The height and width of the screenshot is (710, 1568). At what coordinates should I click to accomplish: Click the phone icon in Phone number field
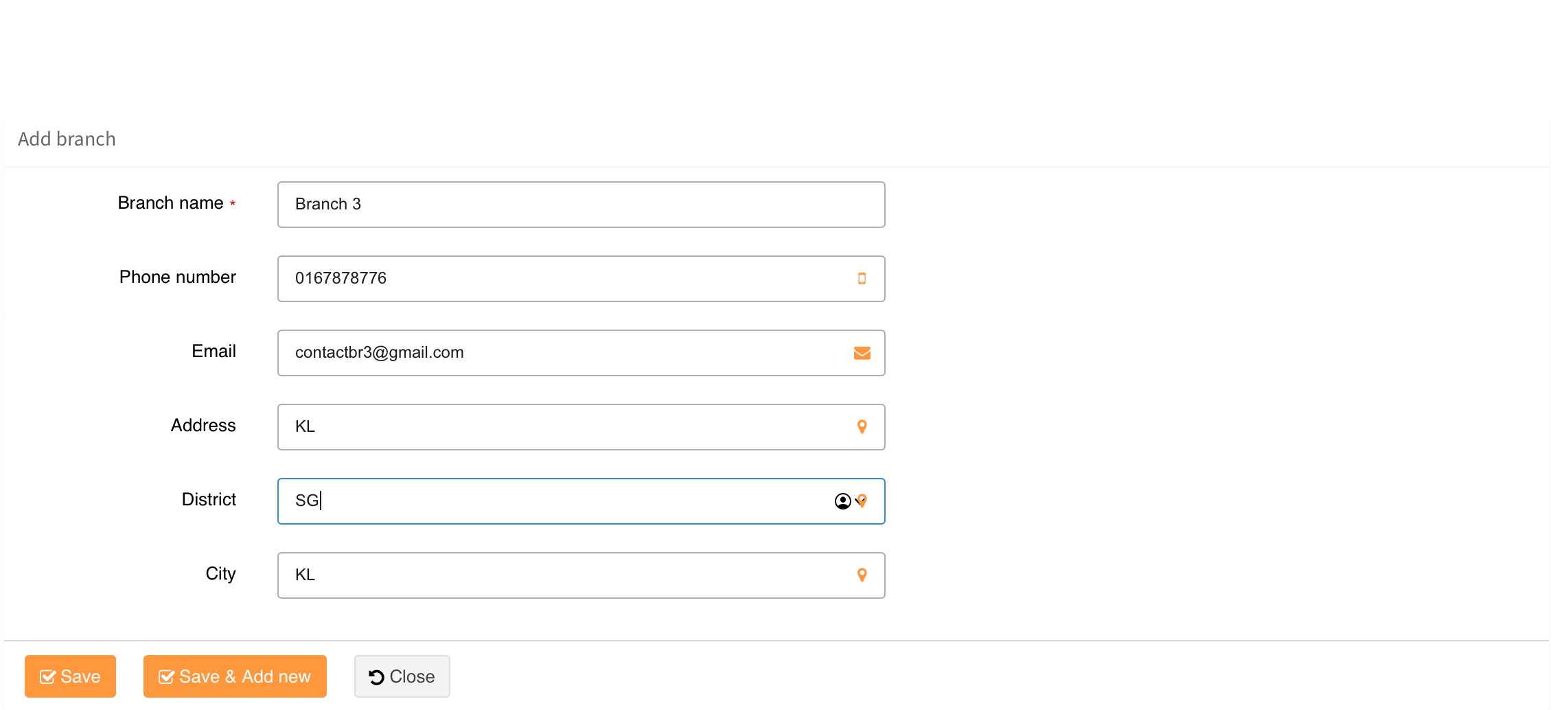[x=862, y=279]
